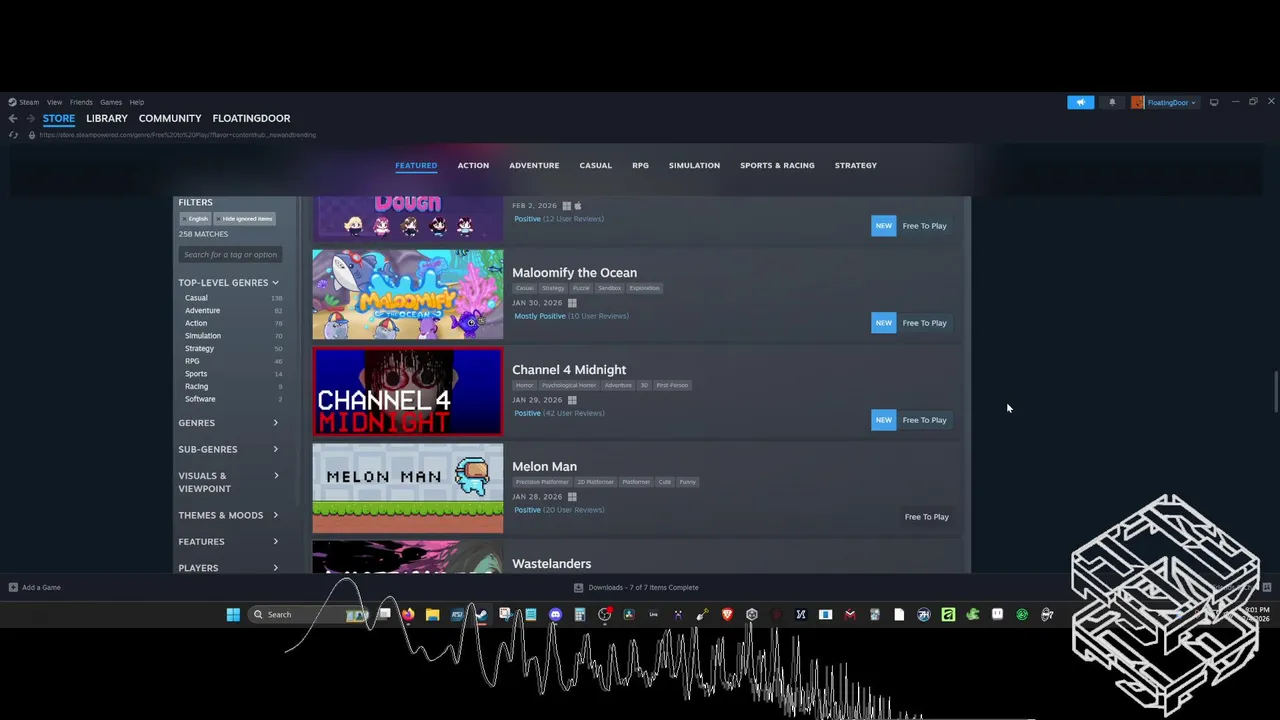Filter by the Software genre
1280x720 pixels.
pyautogui.click(x=233, y=399)
